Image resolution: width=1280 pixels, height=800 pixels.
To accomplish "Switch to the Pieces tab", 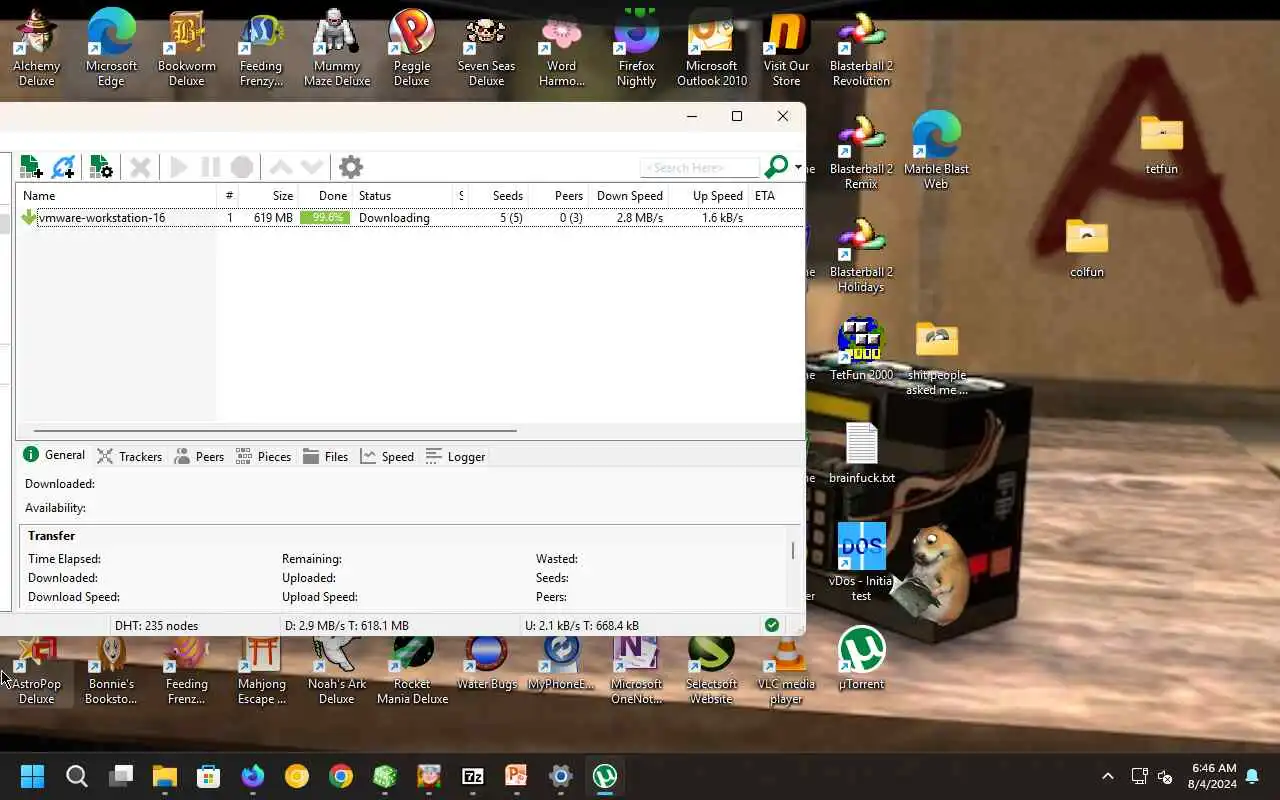I will [263, 456].
